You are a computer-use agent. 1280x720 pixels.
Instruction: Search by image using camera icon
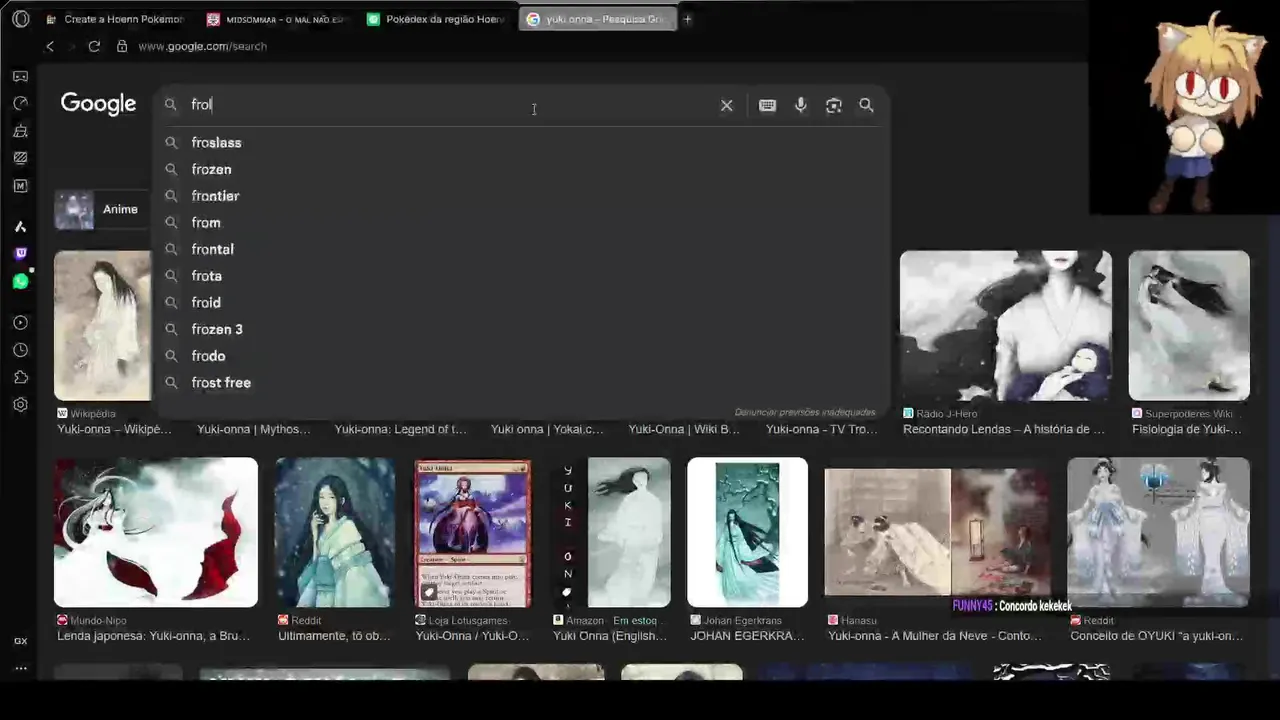tap(834, 105)
